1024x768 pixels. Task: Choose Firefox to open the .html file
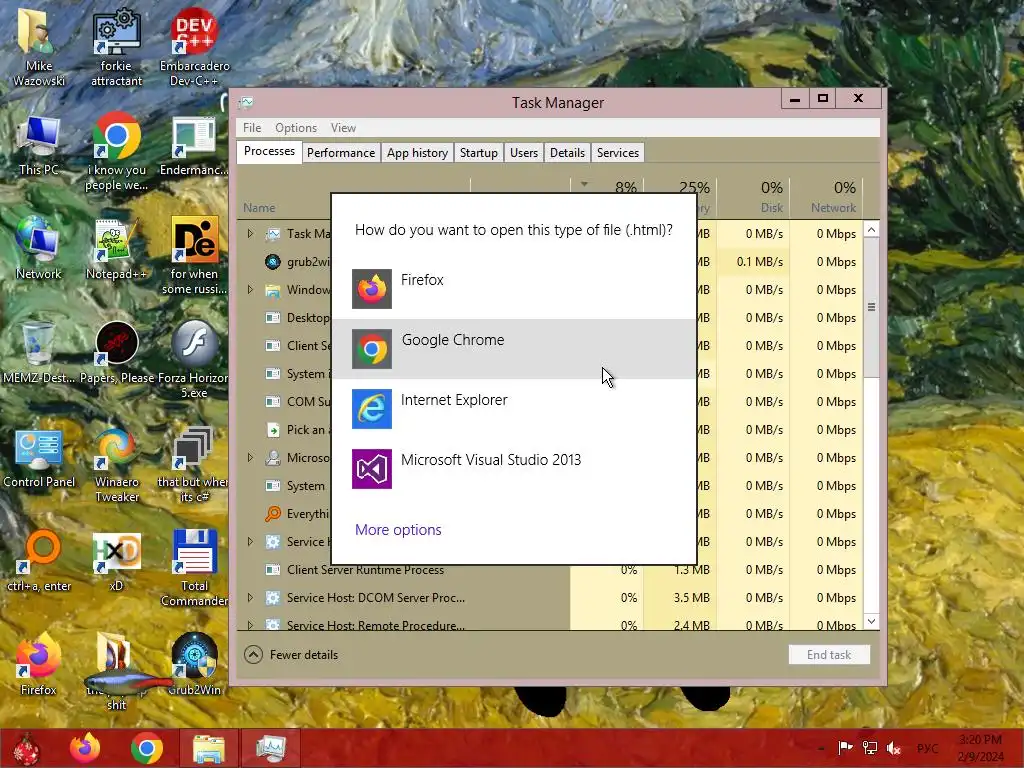pyautogui.click(x=514, y=289)
